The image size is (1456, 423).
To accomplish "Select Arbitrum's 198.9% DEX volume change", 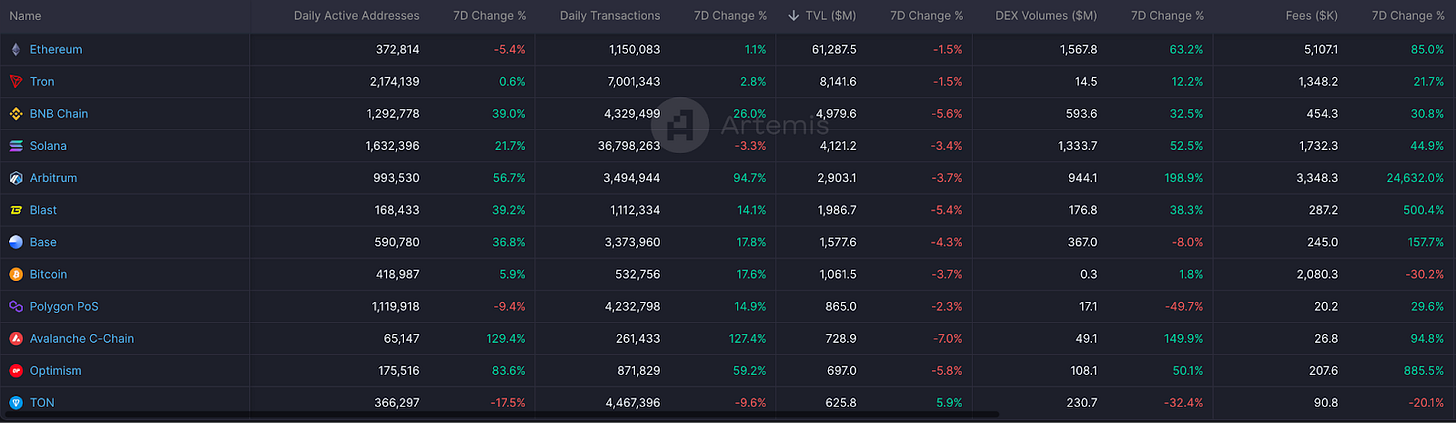I will (1183, 178).
